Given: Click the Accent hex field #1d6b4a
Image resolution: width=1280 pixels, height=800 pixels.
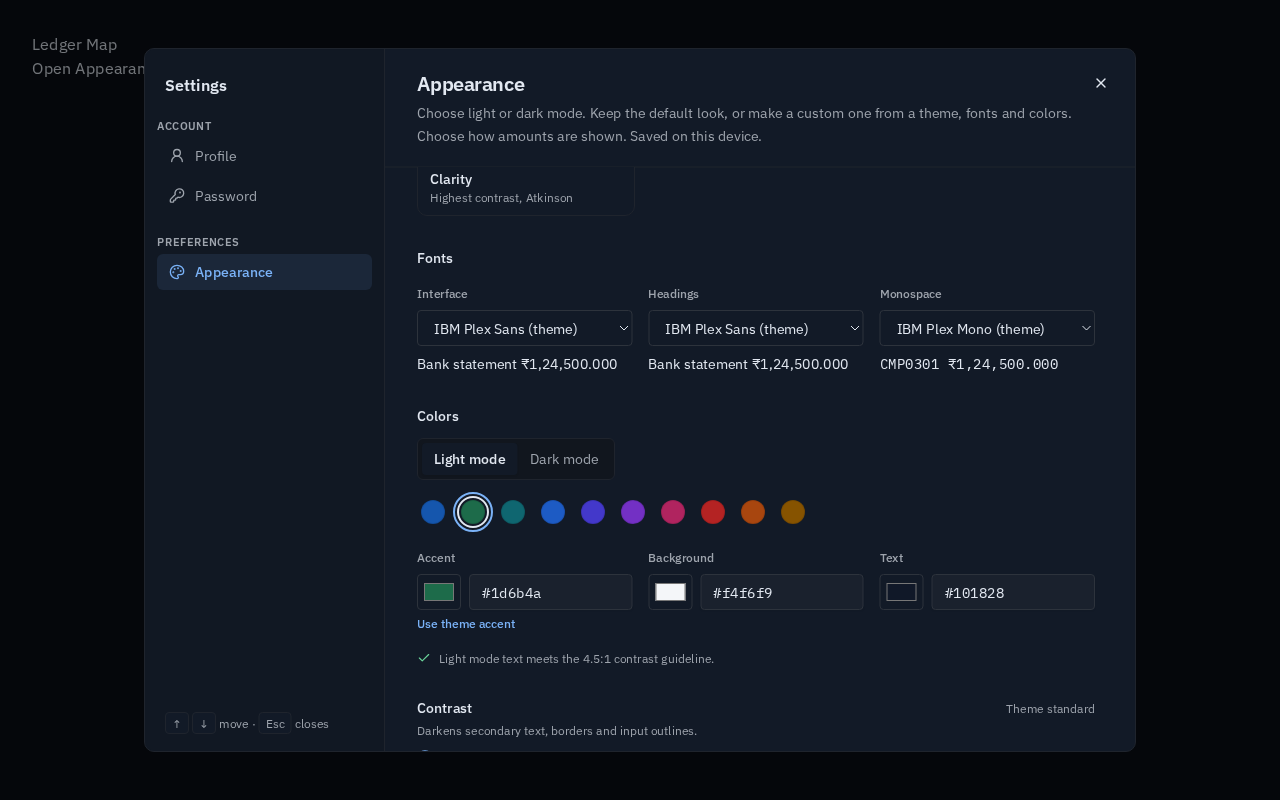Looking at the screenshot, I should point(550,592).
